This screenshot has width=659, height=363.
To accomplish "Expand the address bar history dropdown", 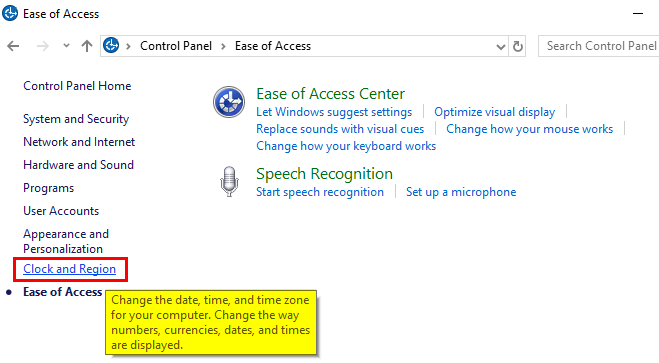I will (x=501, y=46).
